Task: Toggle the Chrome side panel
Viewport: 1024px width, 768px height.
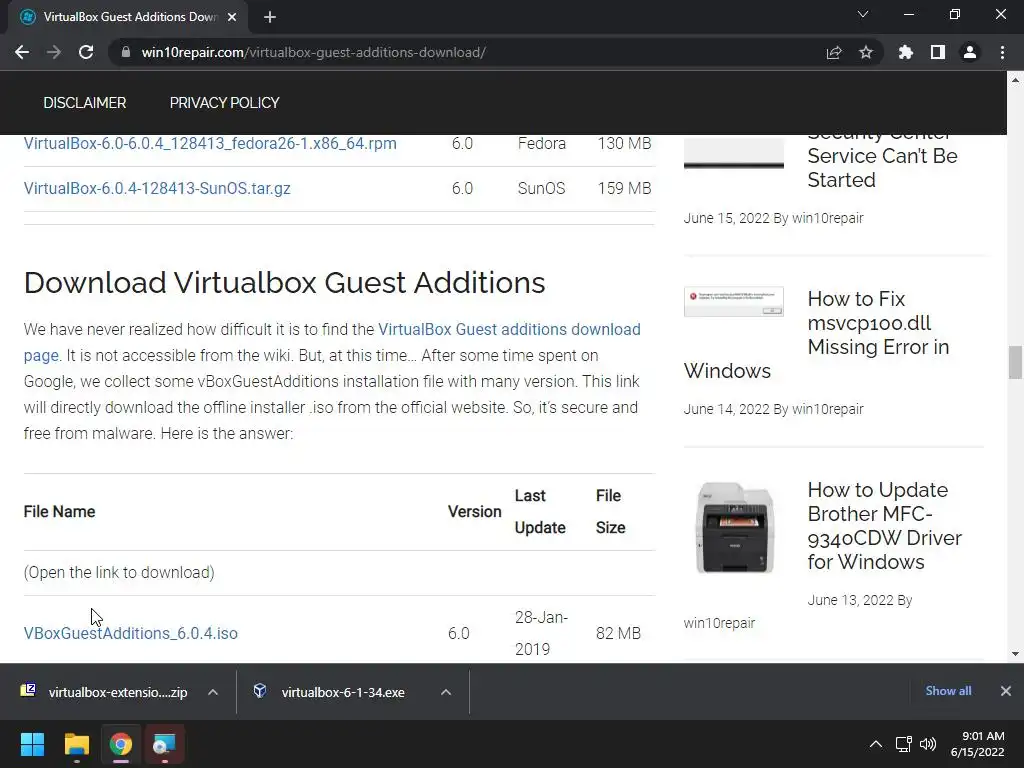Action: coord(938,52)
